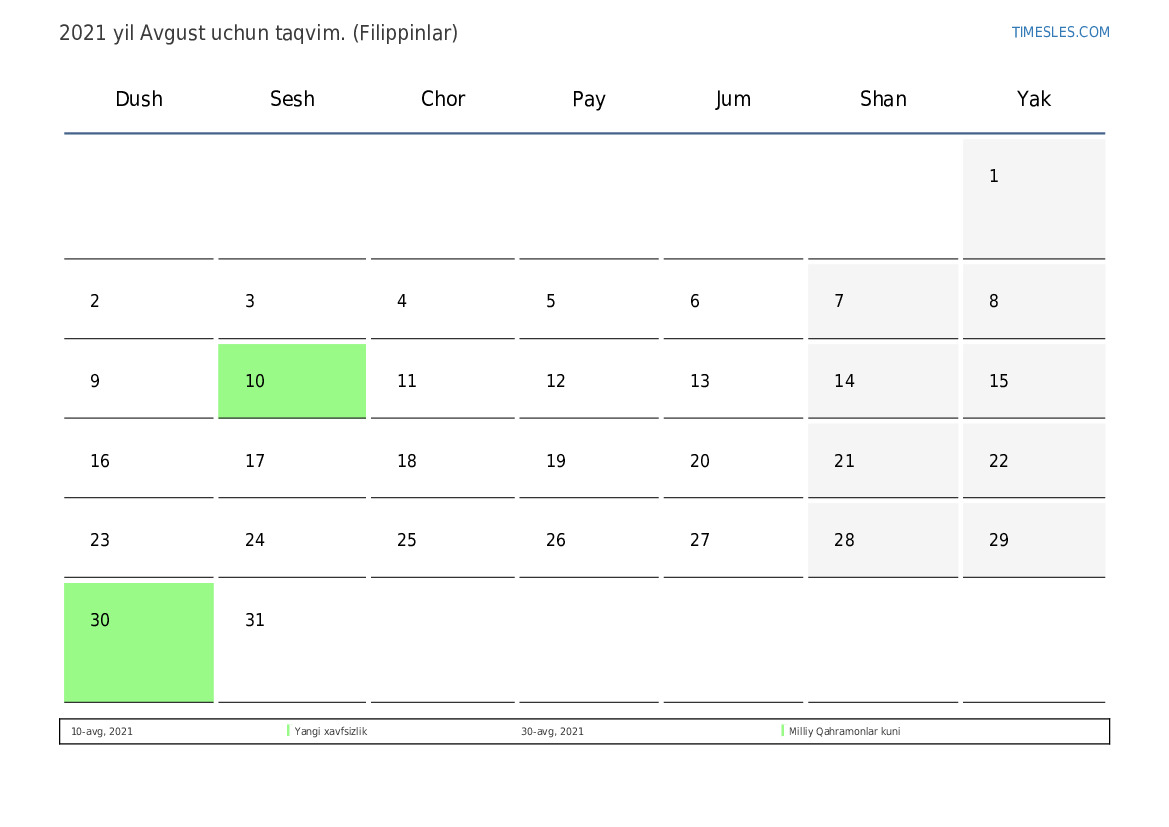
Task: Click the Dush weekday header
Action: tap(139, 99)
